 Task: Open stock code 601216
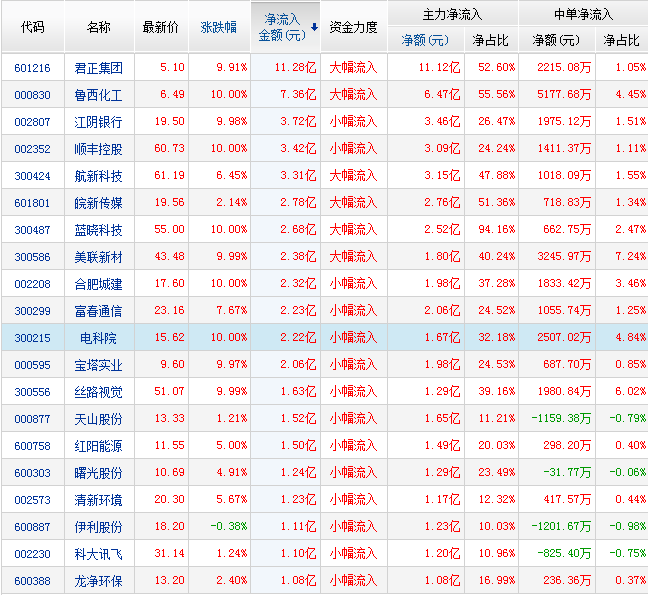point(32,68)
